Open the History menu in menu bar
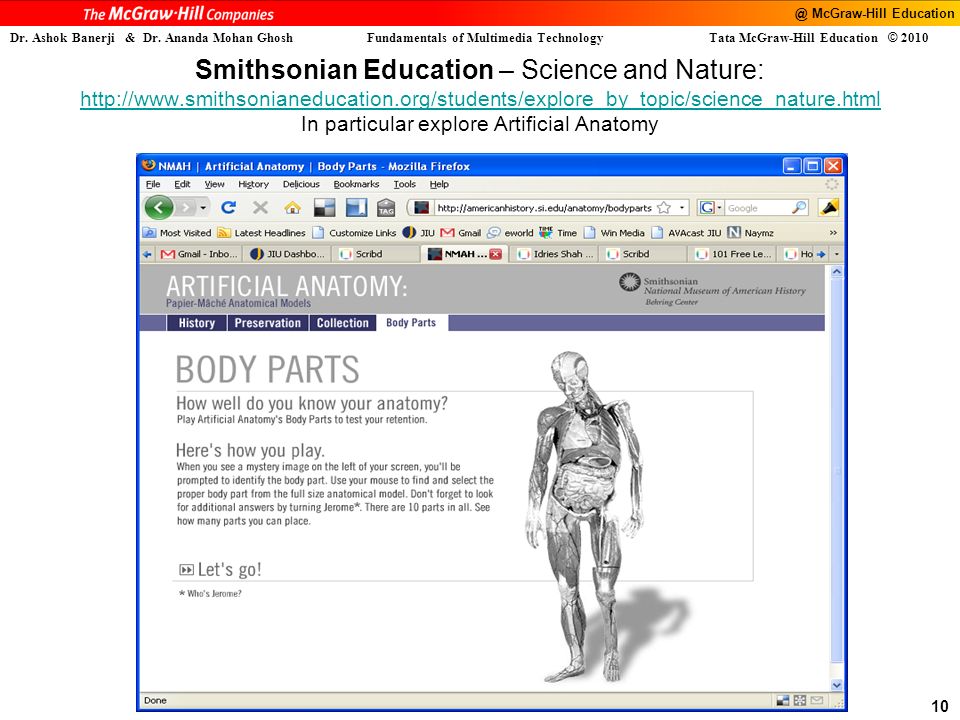Viewport: 960px width, 720px height. coord(253,184)
